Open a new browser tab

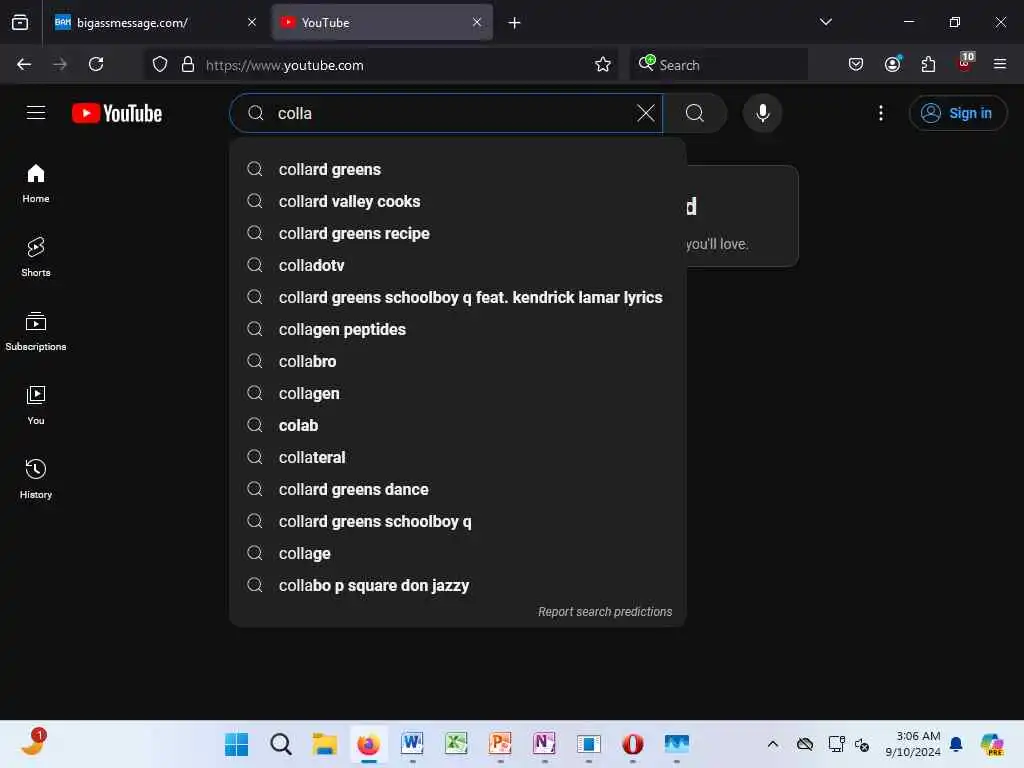514,23
